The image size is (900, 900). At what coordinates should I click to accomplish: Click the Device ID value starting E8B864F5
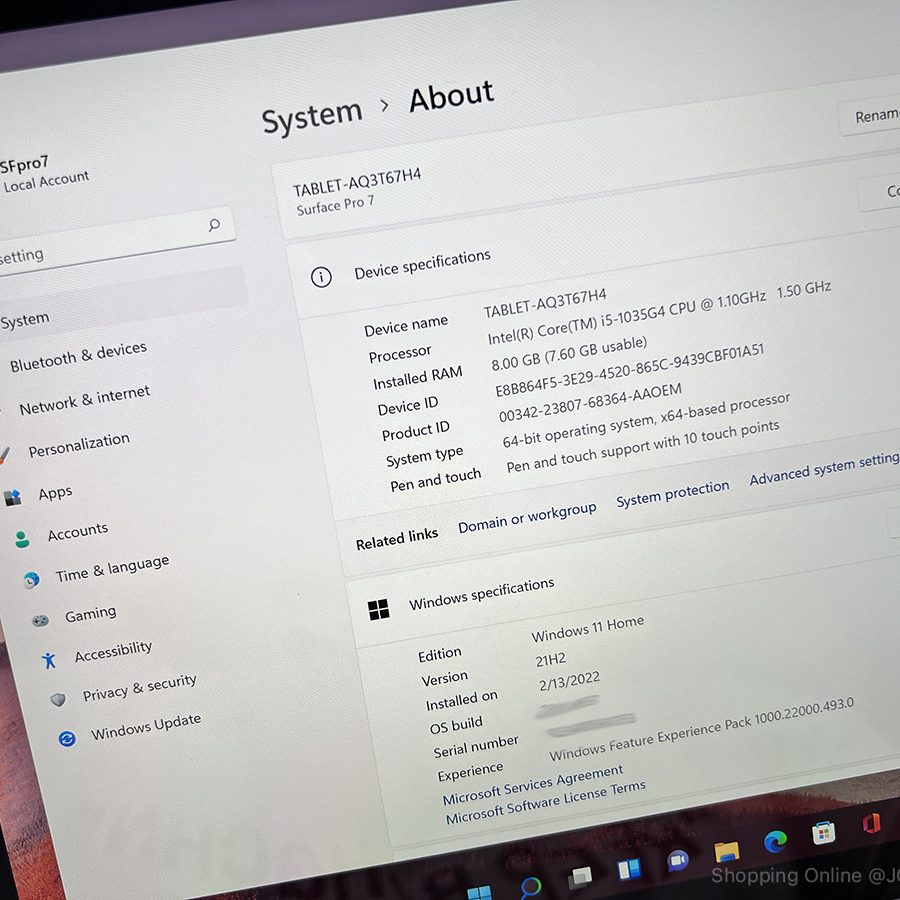tap(629, 370)
